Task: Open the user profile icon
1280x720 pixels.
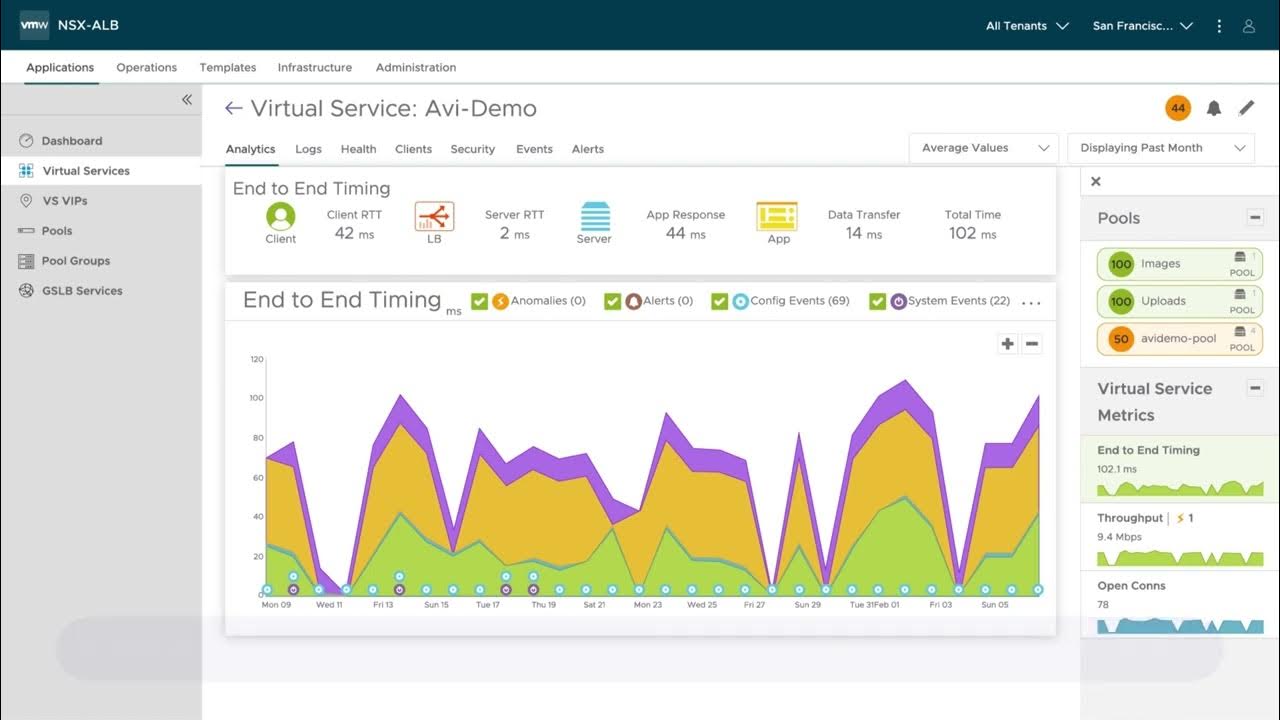Action: (1249, 26)
